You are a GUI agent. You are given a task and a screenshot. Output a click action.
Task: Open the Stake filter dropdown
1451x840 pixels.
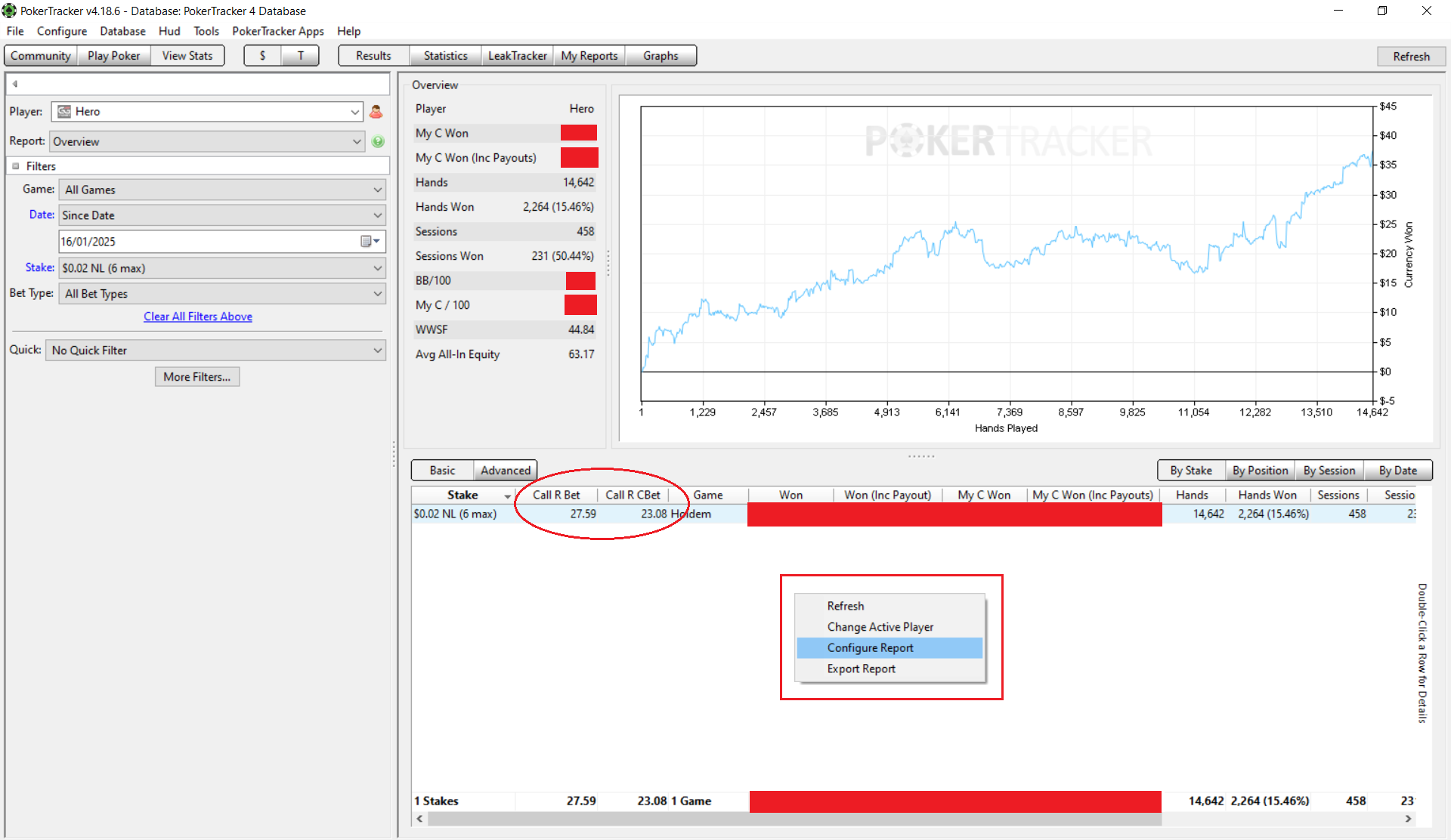(223, 268)
